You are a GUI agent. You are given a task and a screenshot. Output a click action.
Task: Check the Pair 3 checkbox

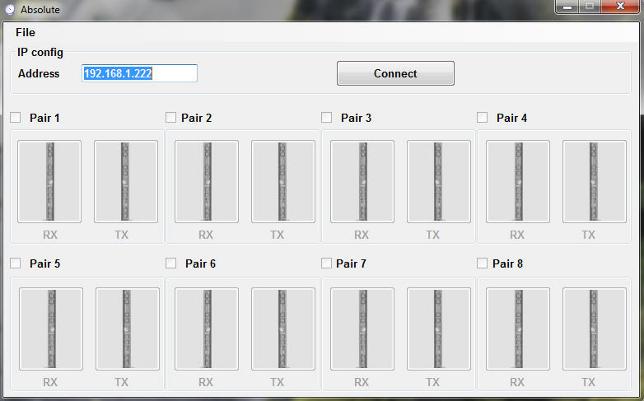[327, 118]
